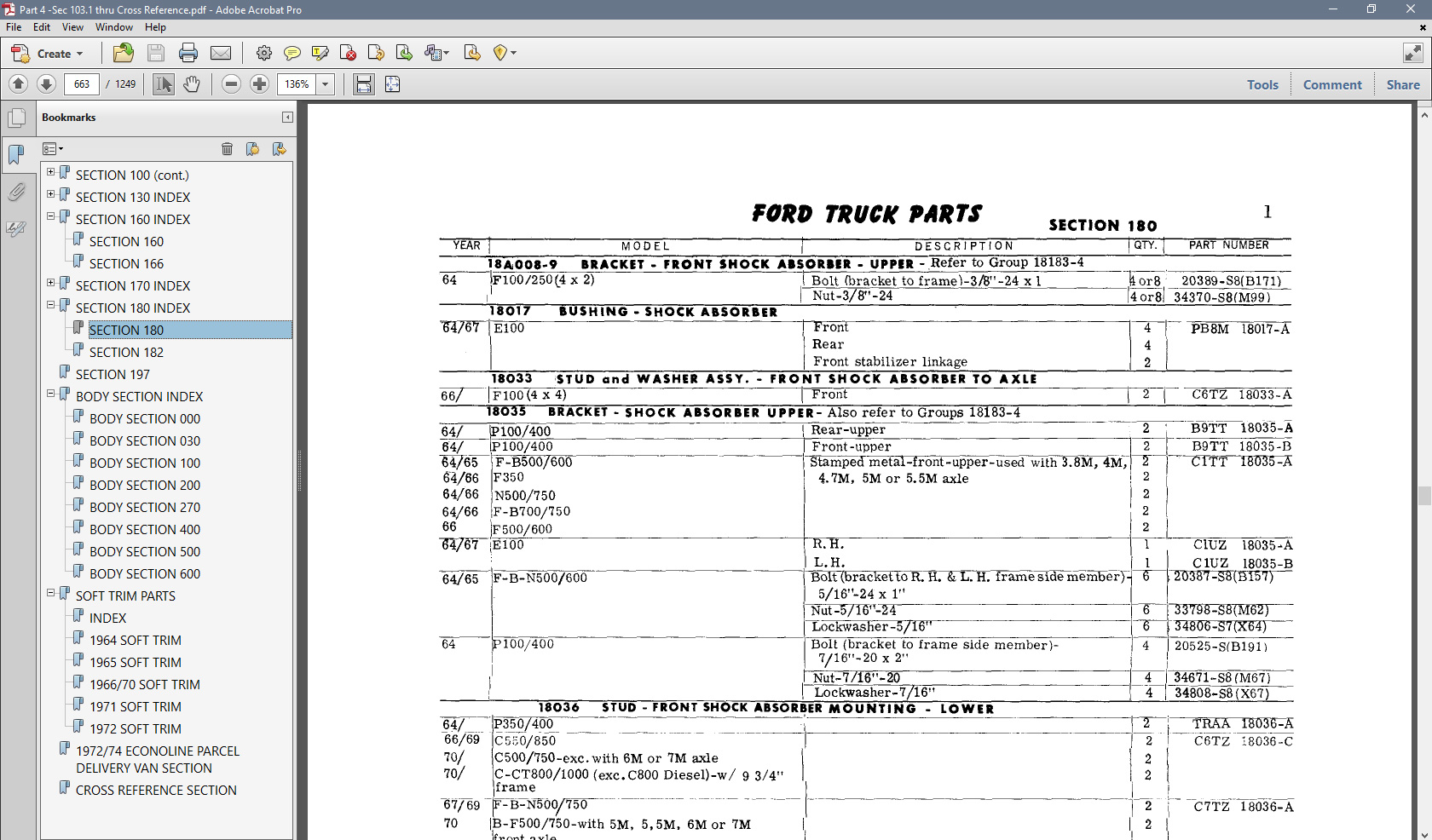Open Signatures side panel
Viewport: 1432px width, 840px height.
coord(17,228)
